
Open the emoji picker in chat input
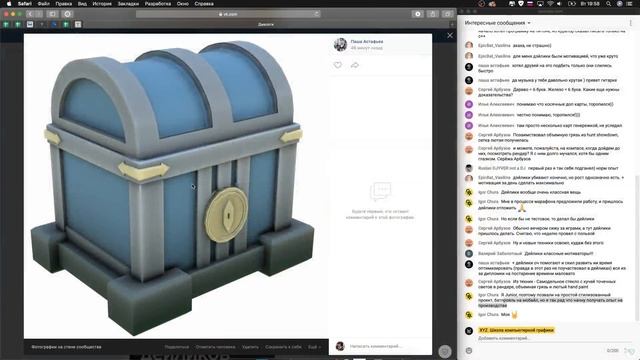pos(469,350)
